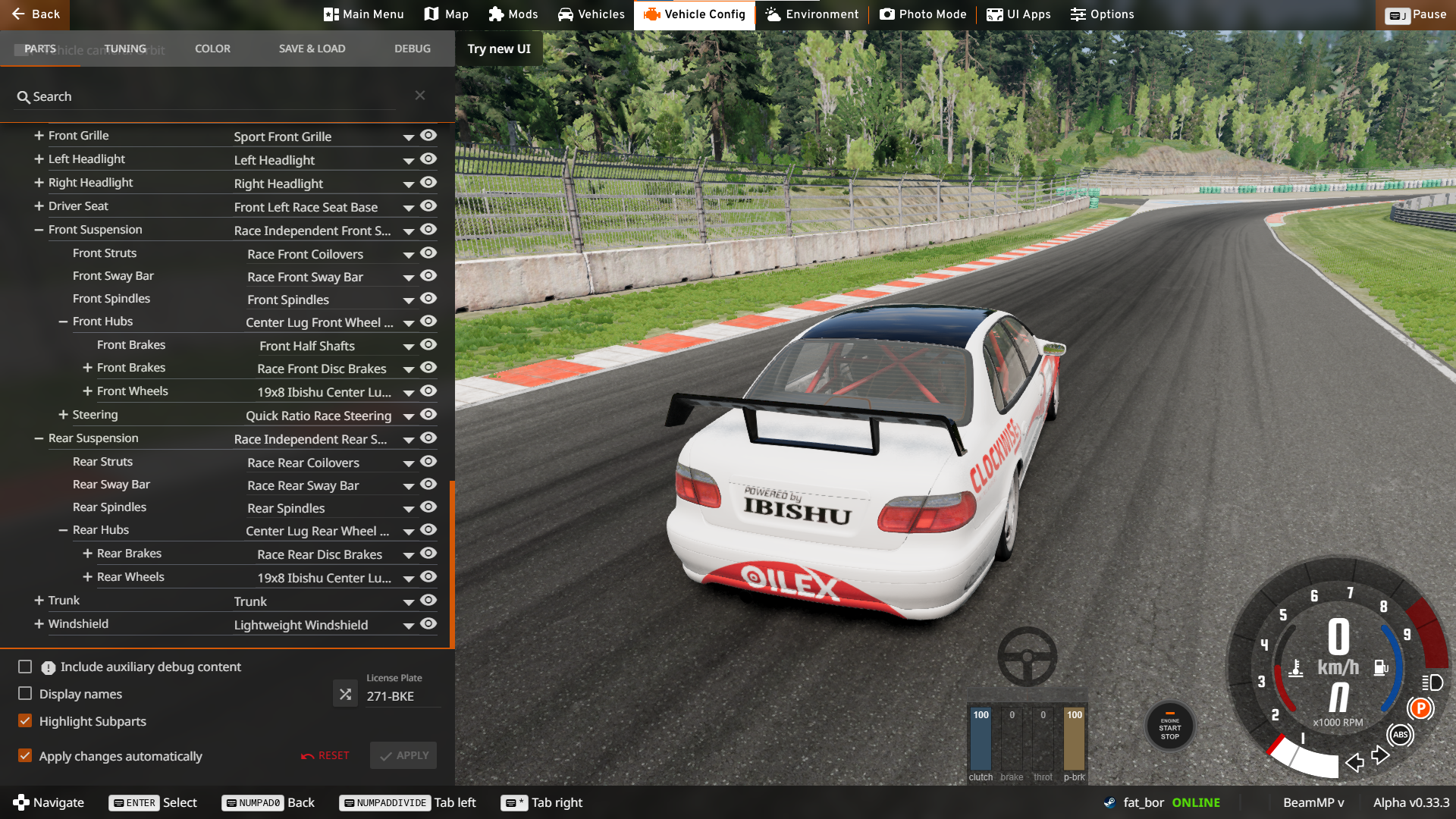
Task: Click the Tab left hint button
Action: point(408,802)
